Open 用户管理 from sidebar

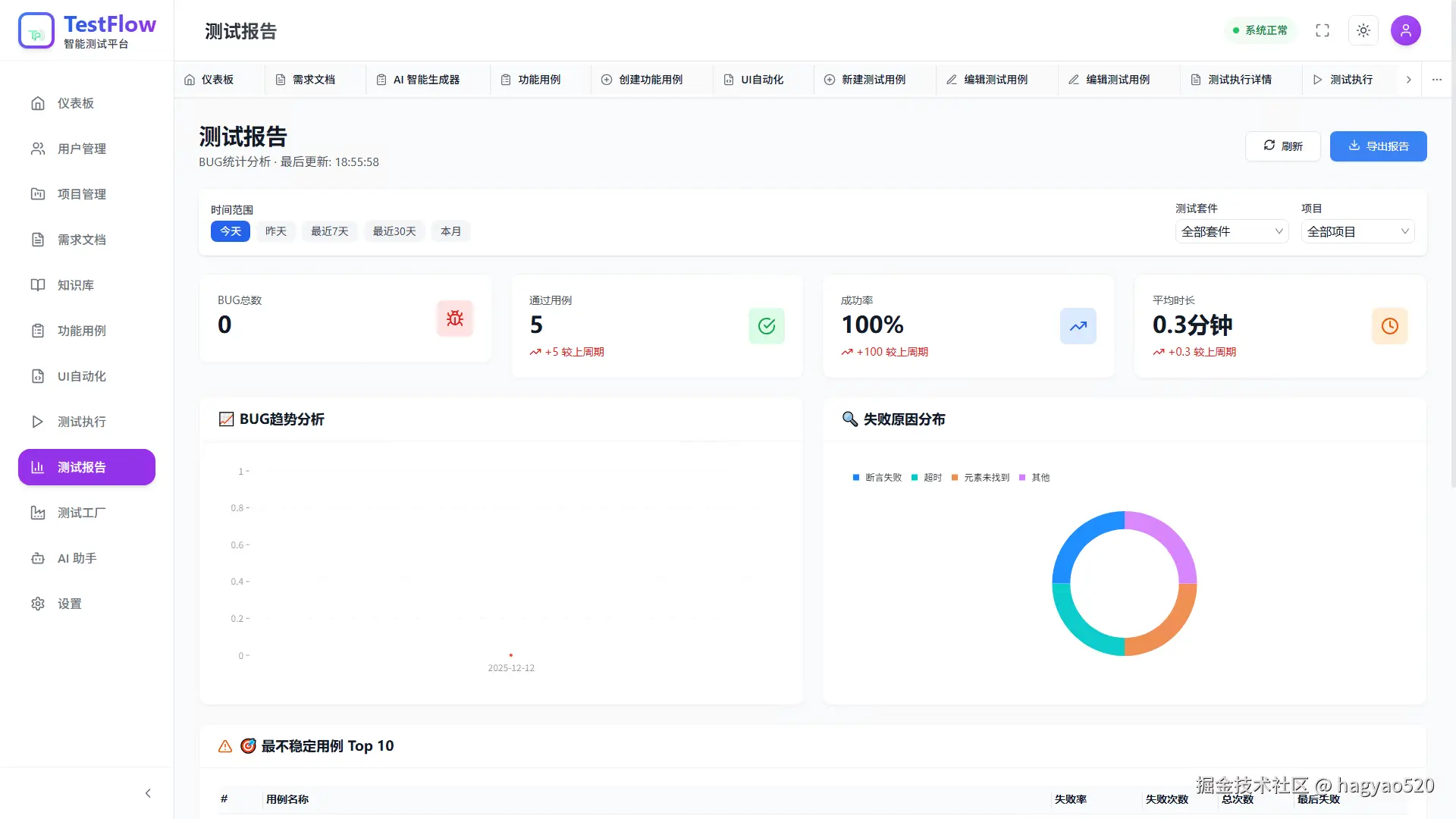tap(82, 149)
